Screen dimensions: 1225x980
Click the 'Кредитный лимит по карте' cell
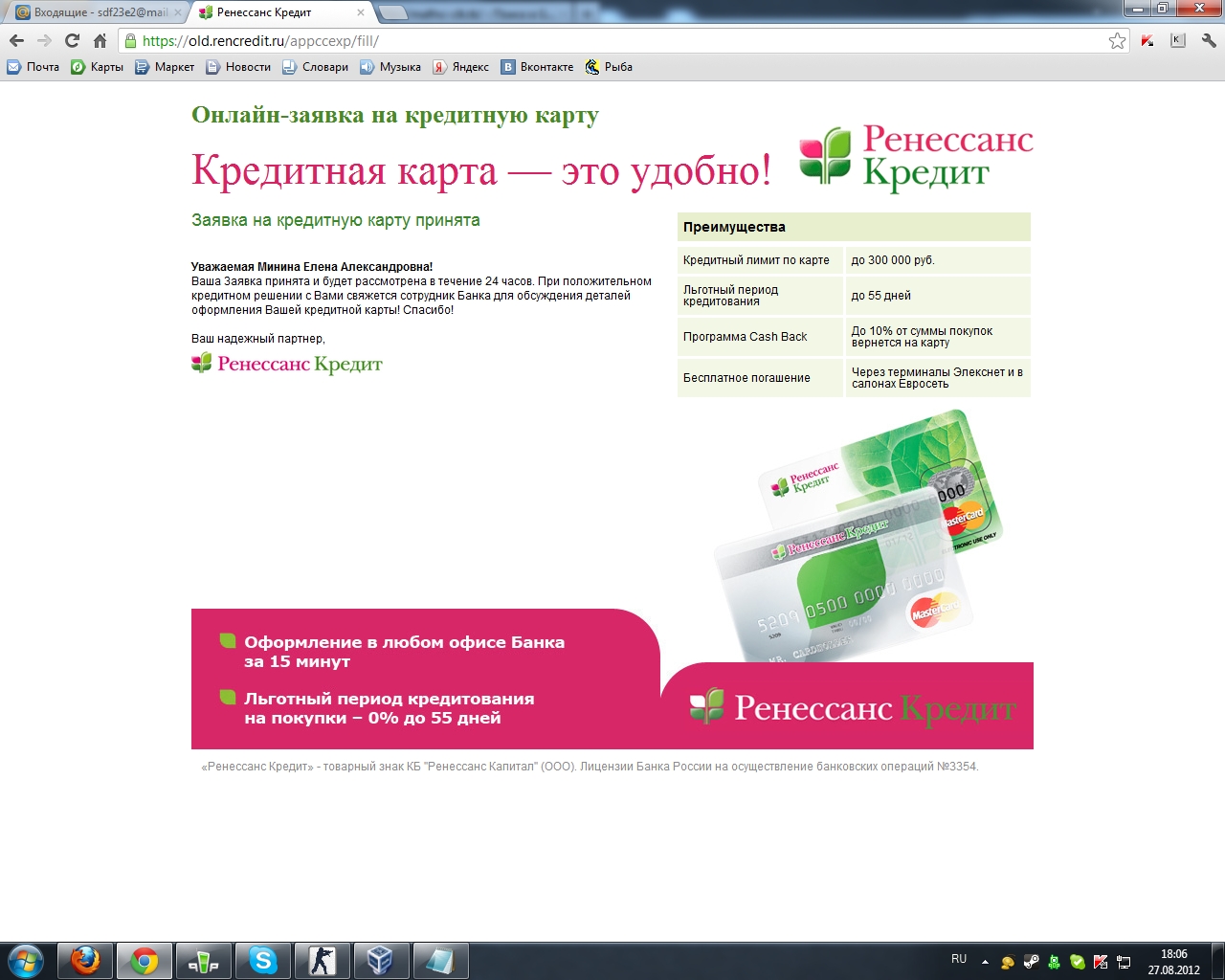tap(760, 260)
